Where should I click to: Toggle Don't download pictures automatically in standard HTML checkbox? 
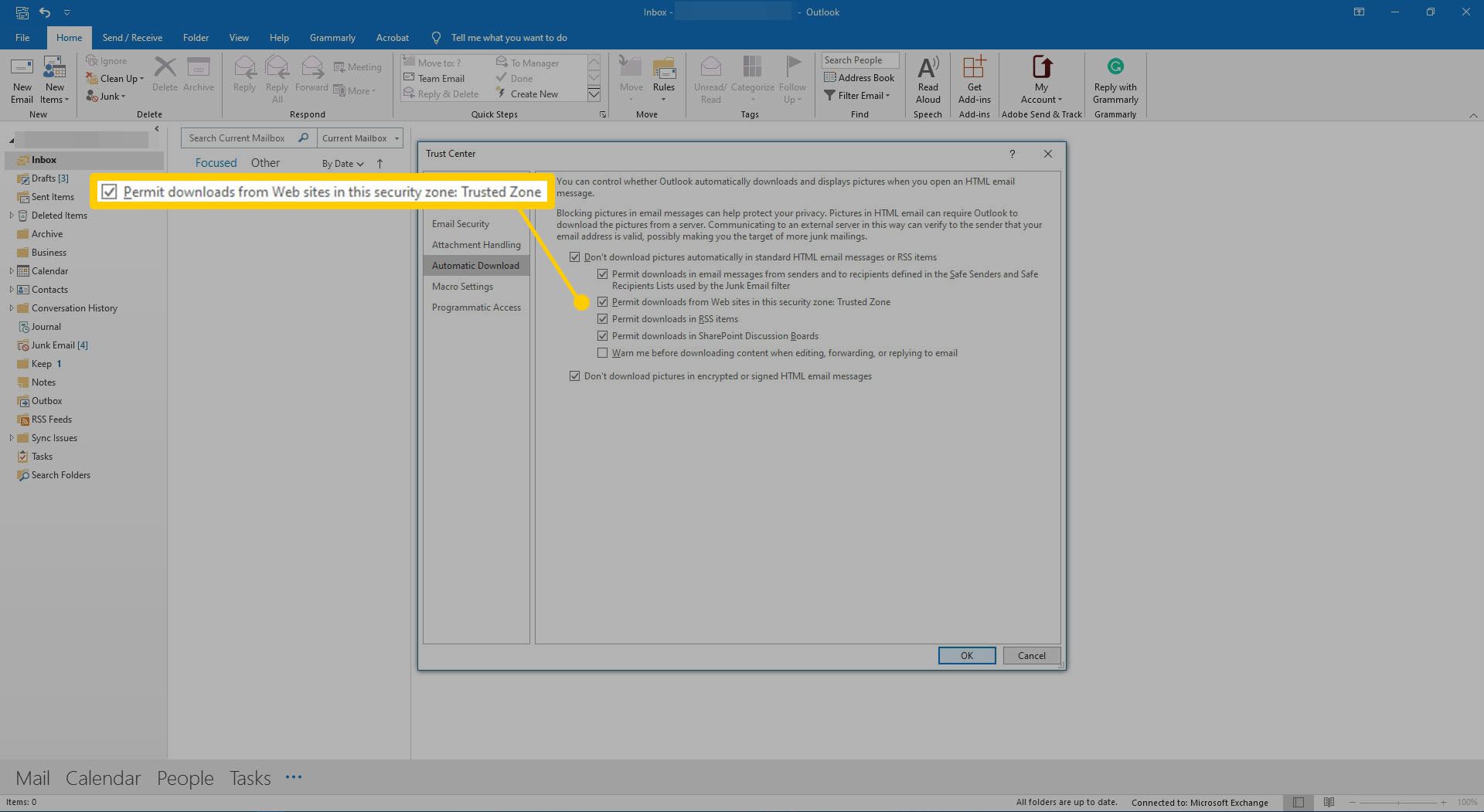coord(574,257)
